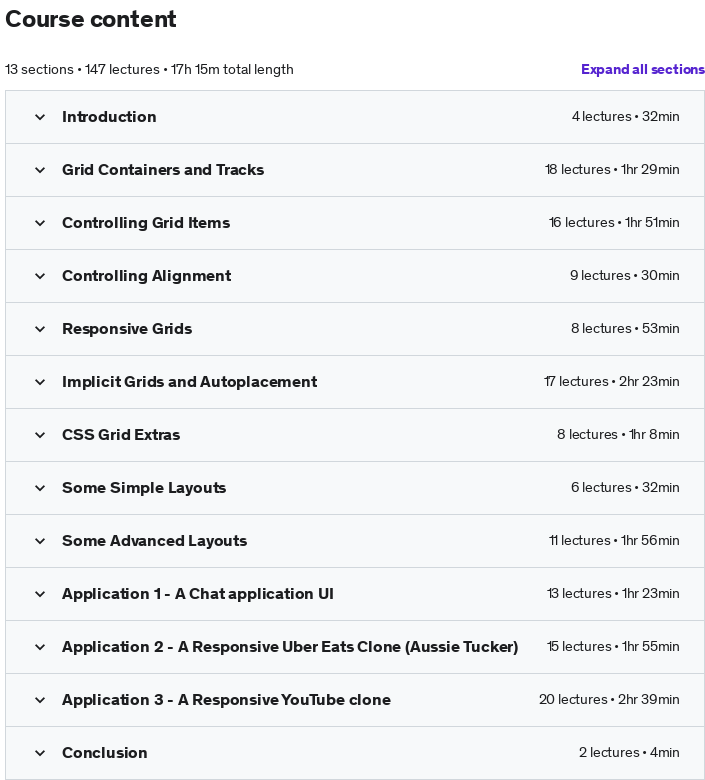The image size is (705, 780).
Task: Expand Some Simple Layouts chevron
Action: (x=40, y=488)
